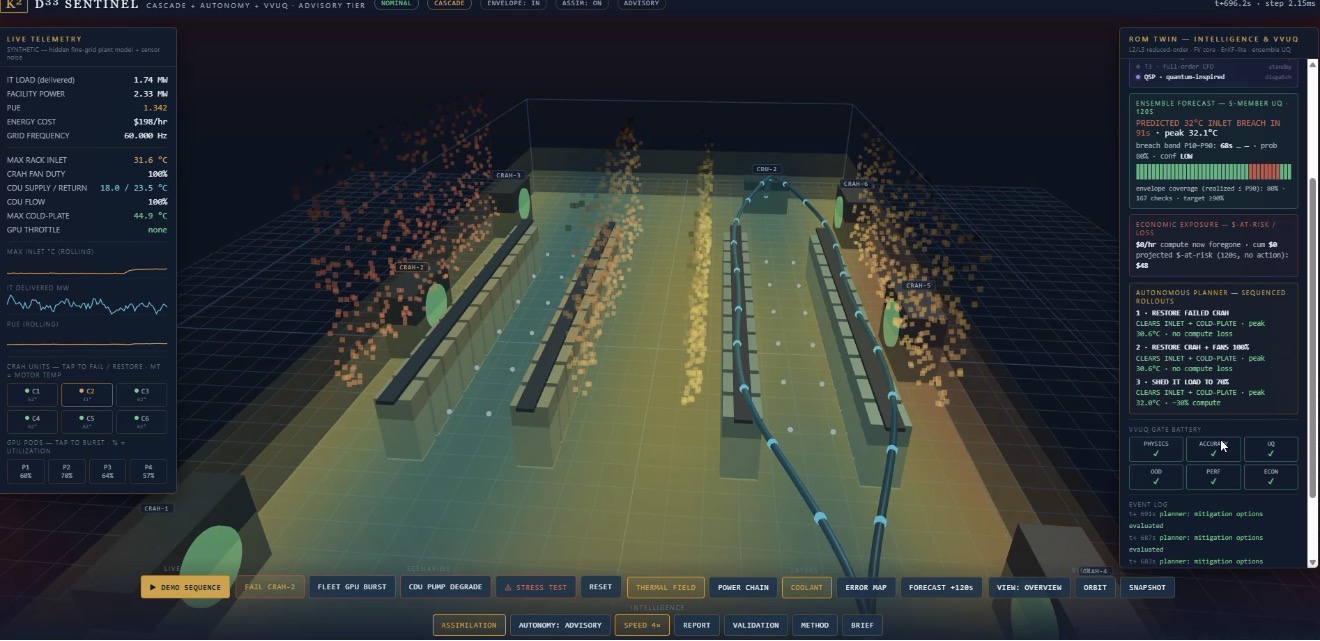Burst GPU pod P2 at 78%
The height and width of the screenshot is (641, 1320).
pyautogui.click(x=67, y=471)
